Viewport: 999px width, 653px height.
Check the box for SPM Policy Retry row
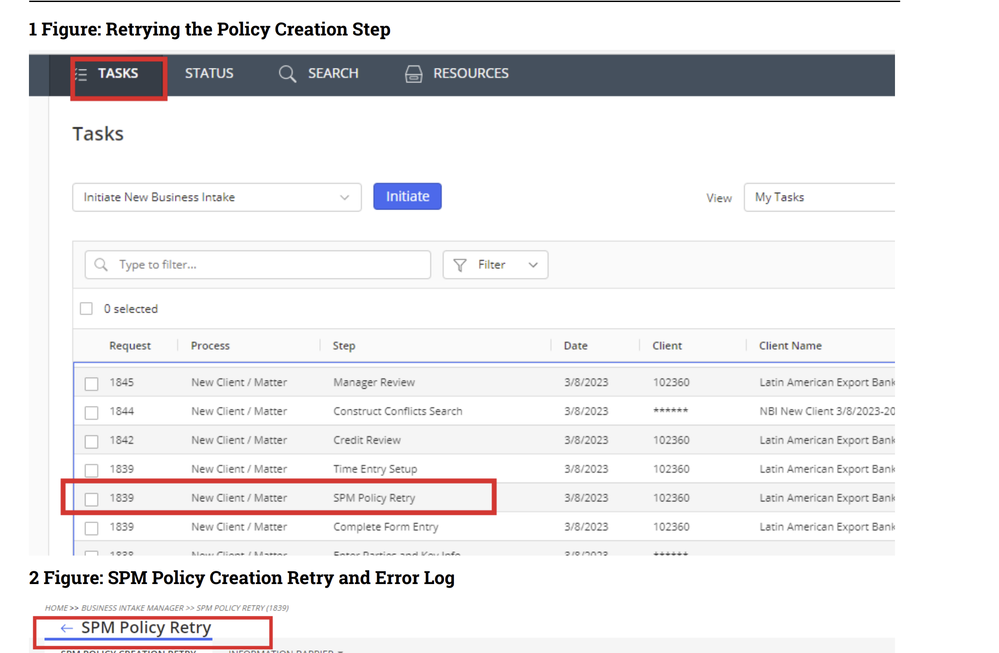click(92, 499)
